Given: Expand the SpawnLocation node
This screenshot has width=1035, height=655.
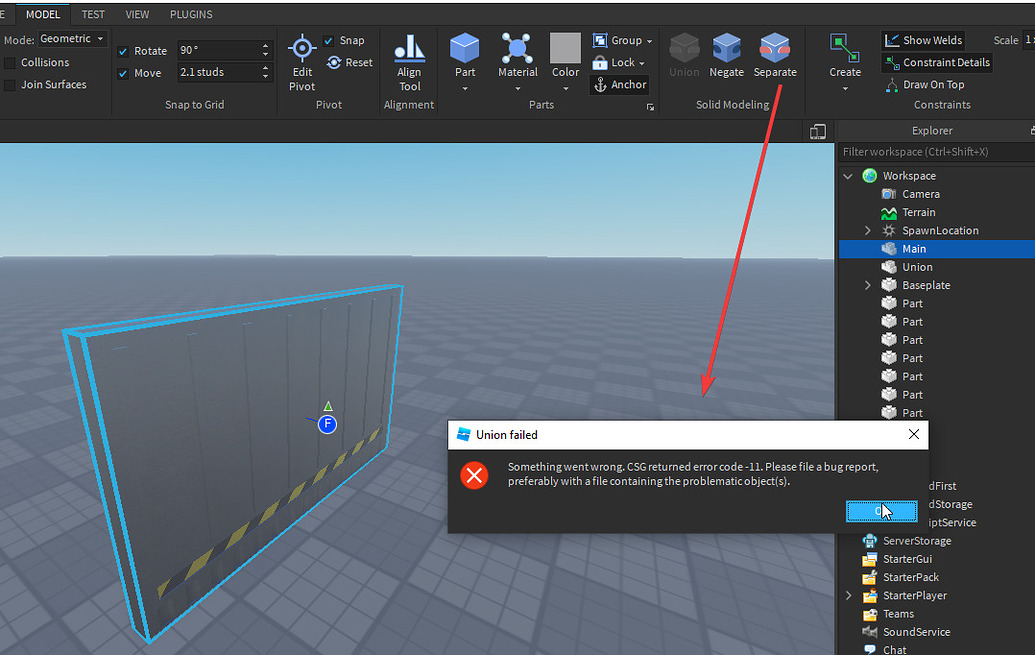Looking at the screenshot, I should 867,230.
